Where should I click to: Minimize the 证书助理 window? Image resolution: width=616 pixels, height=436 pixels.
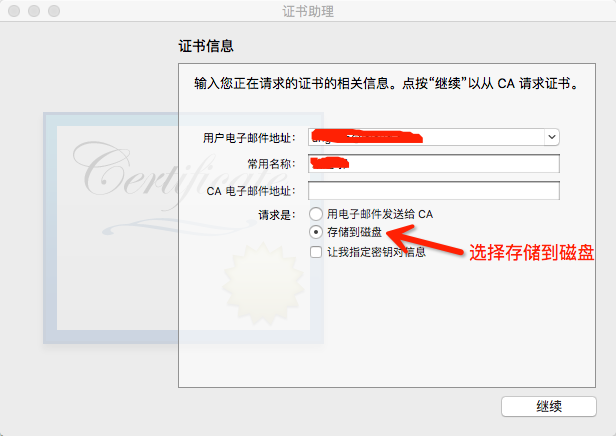(x=34, y=11)
